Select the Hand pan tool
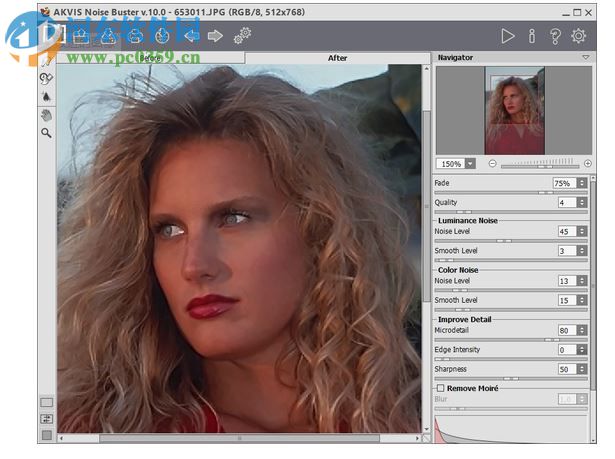Image resolution: width=615 pixels, height=459 pixels. (x=46, y=115)
